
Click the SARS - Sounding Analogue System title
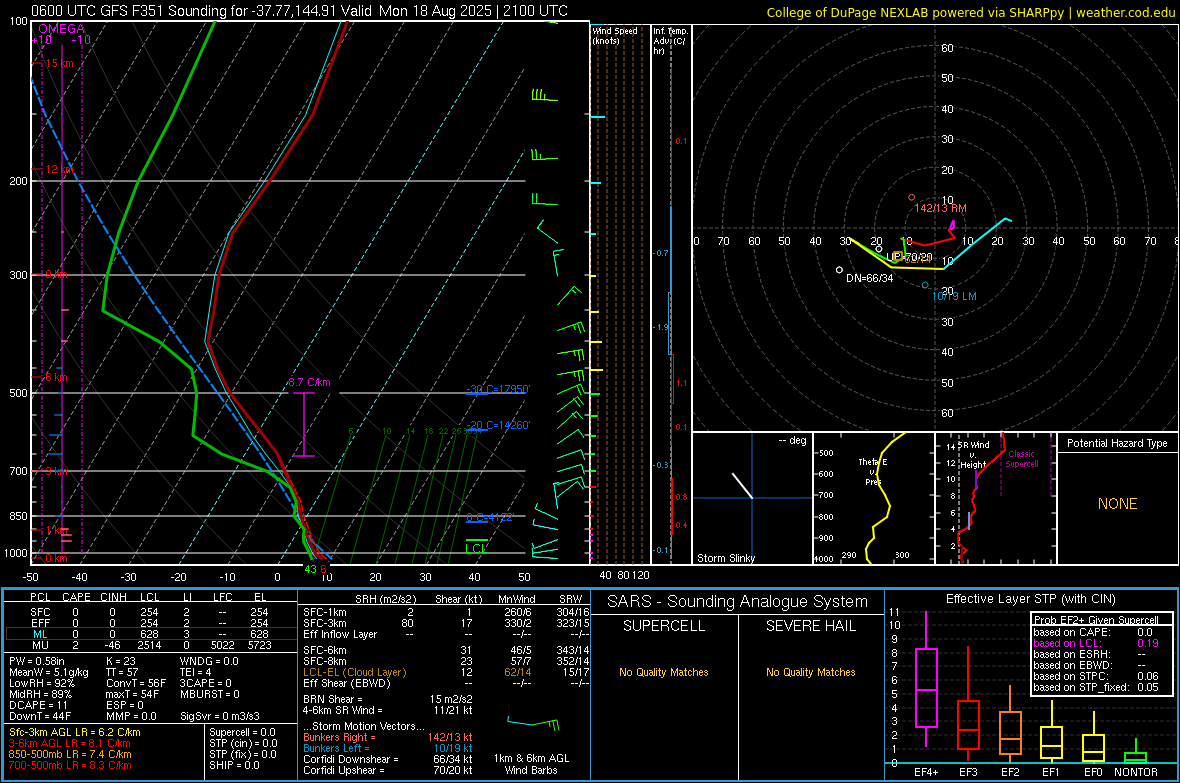click(x=738, y=602)
